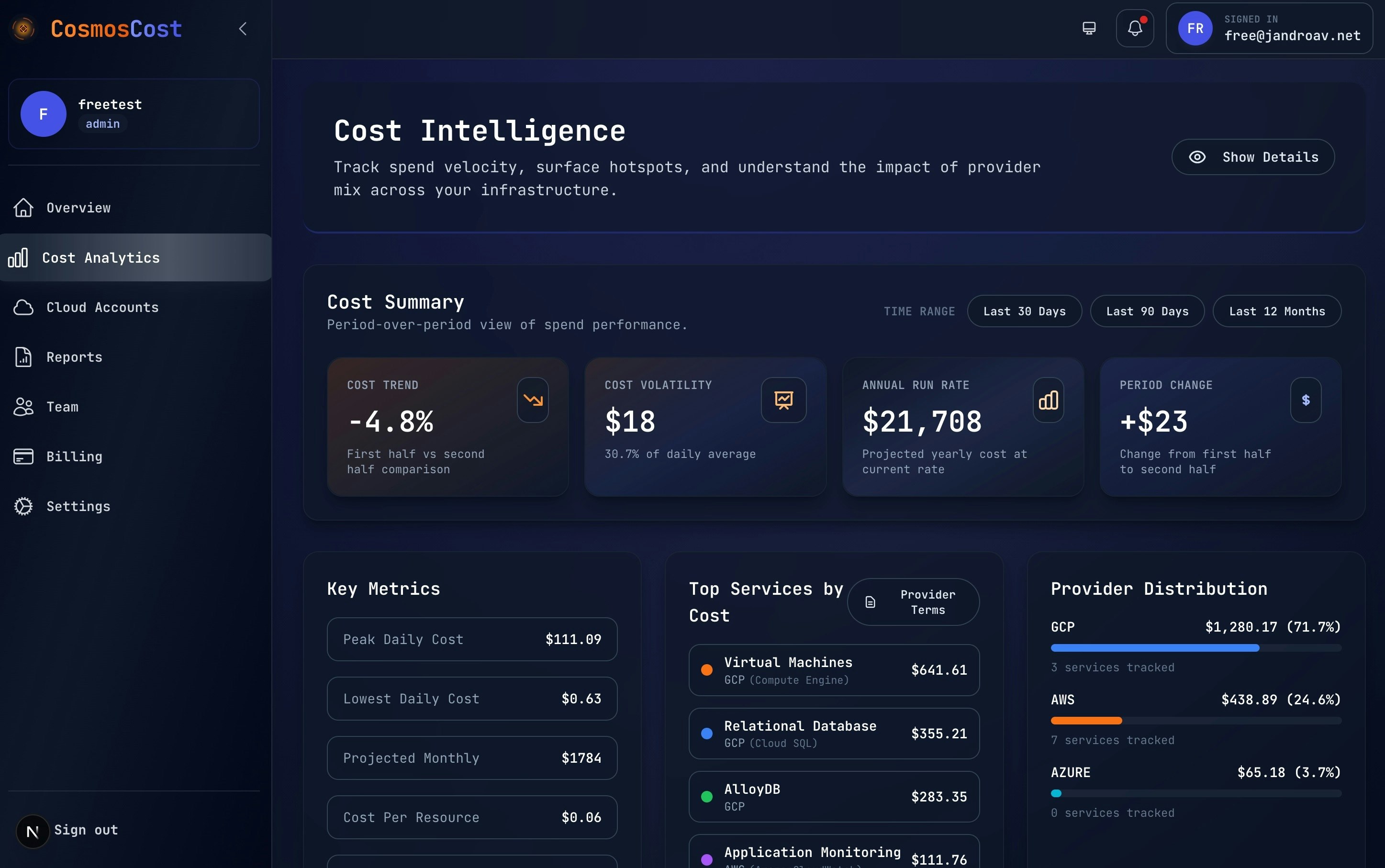This screenshot has height=868, width=1385.
Task: Open the Cloud Accounts page
Action: coord(101,307)
